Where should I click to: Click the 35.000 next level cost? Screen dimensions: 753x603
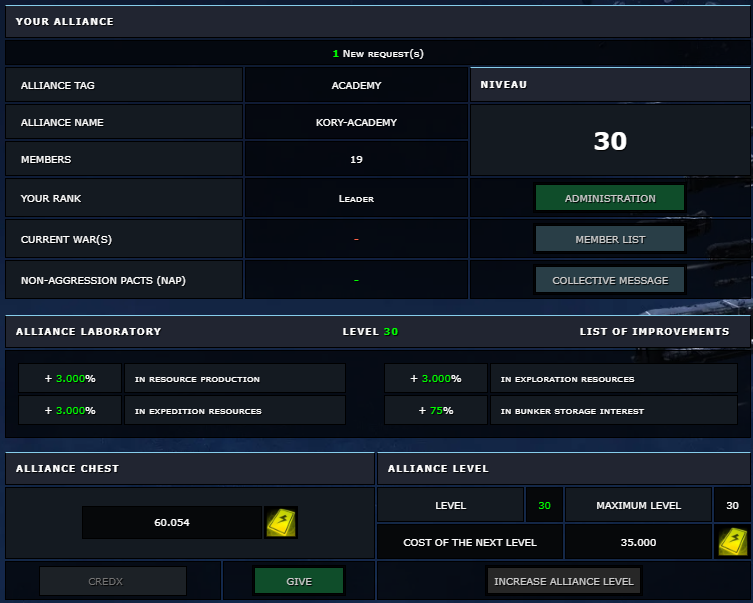click(638, 543)
